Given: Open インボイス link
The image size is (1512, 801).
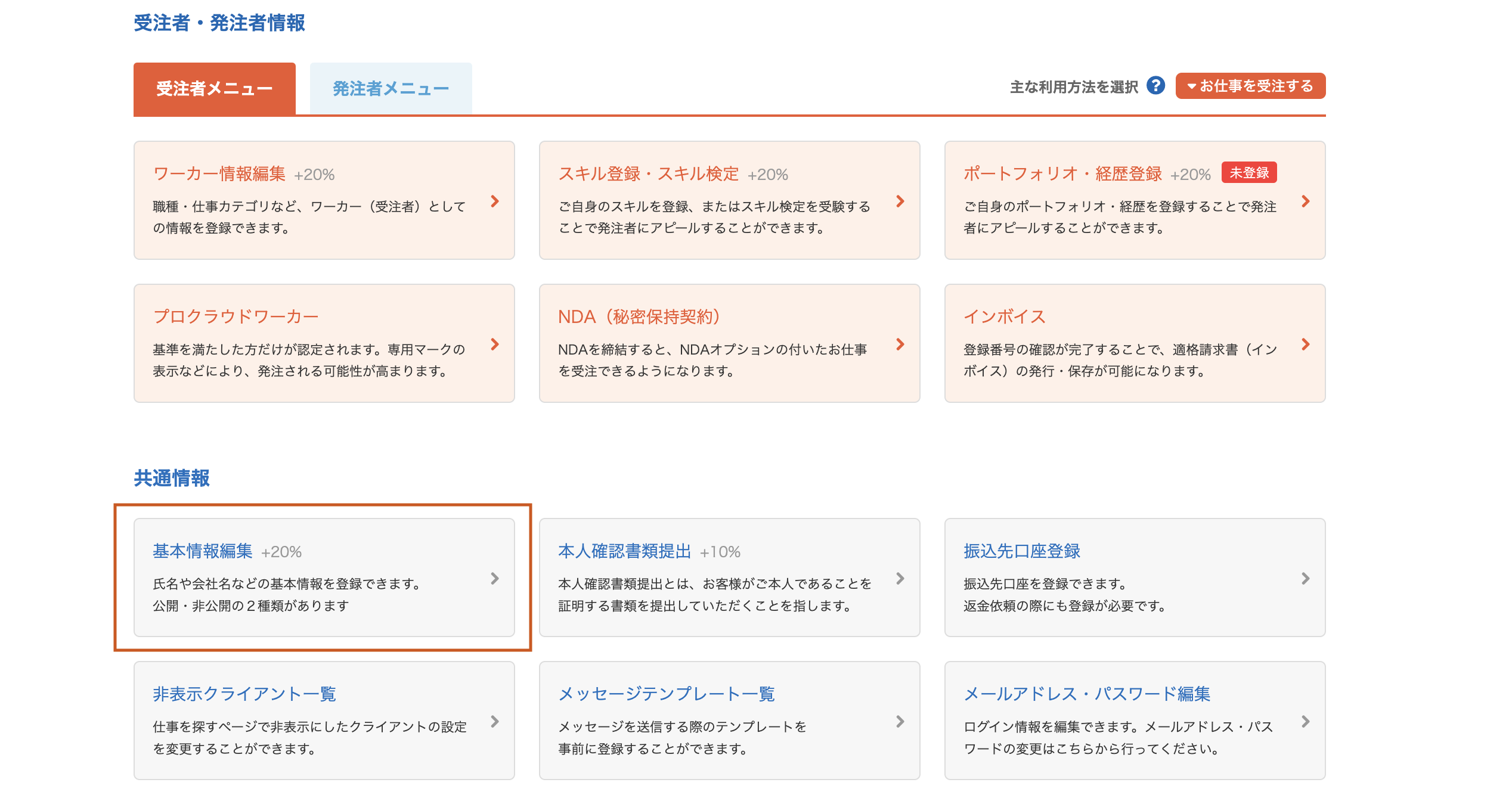Looking at the screenshot, I should click(1005, 316).
